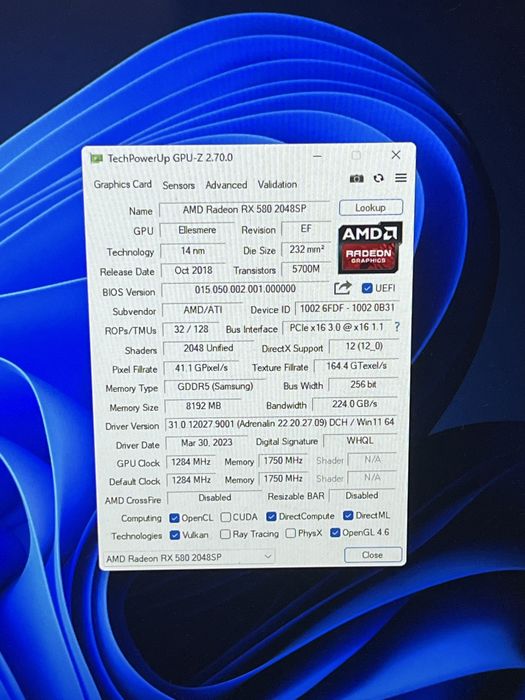The image size is (525, 700).
Task: Click the bus interface question mark
Action: tap(397, 327)
